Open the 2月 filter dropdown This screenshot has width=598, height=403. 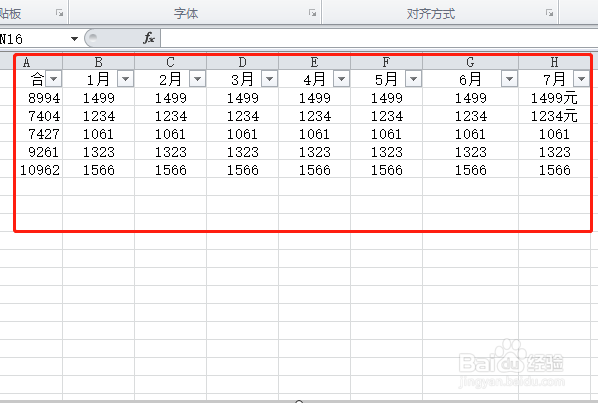(x=198, y=79)
